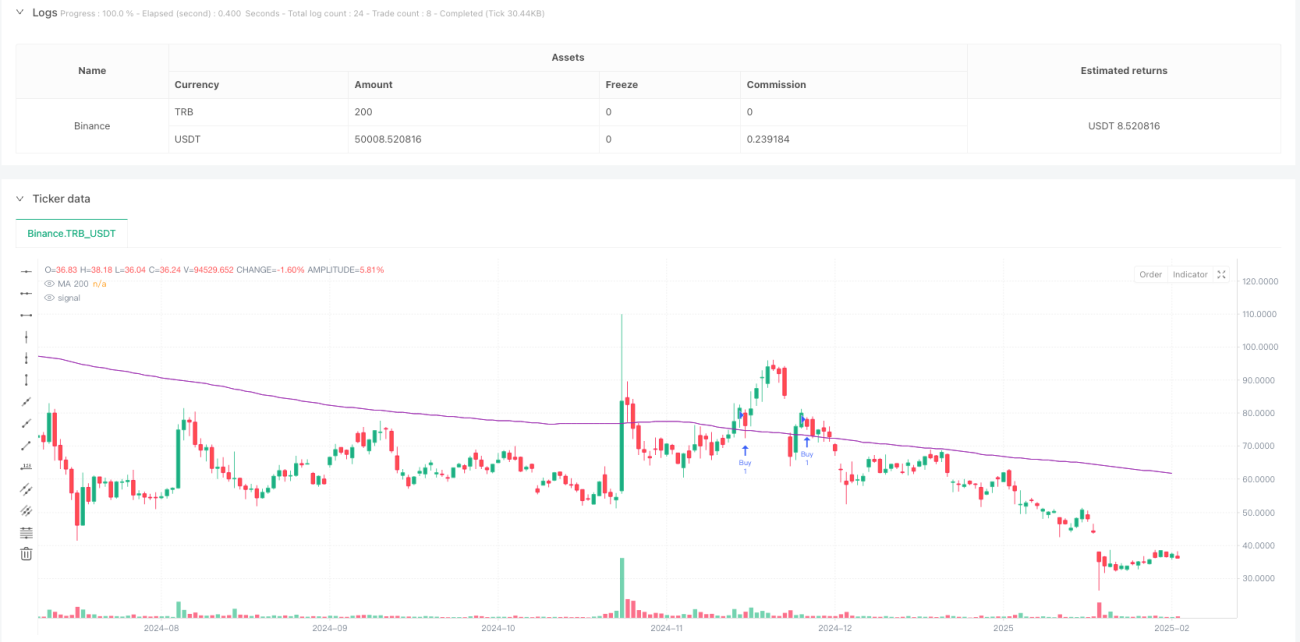1300x642 pixels.
Task: Select the price line drawing tool
Action: click(x=26, y=466)
